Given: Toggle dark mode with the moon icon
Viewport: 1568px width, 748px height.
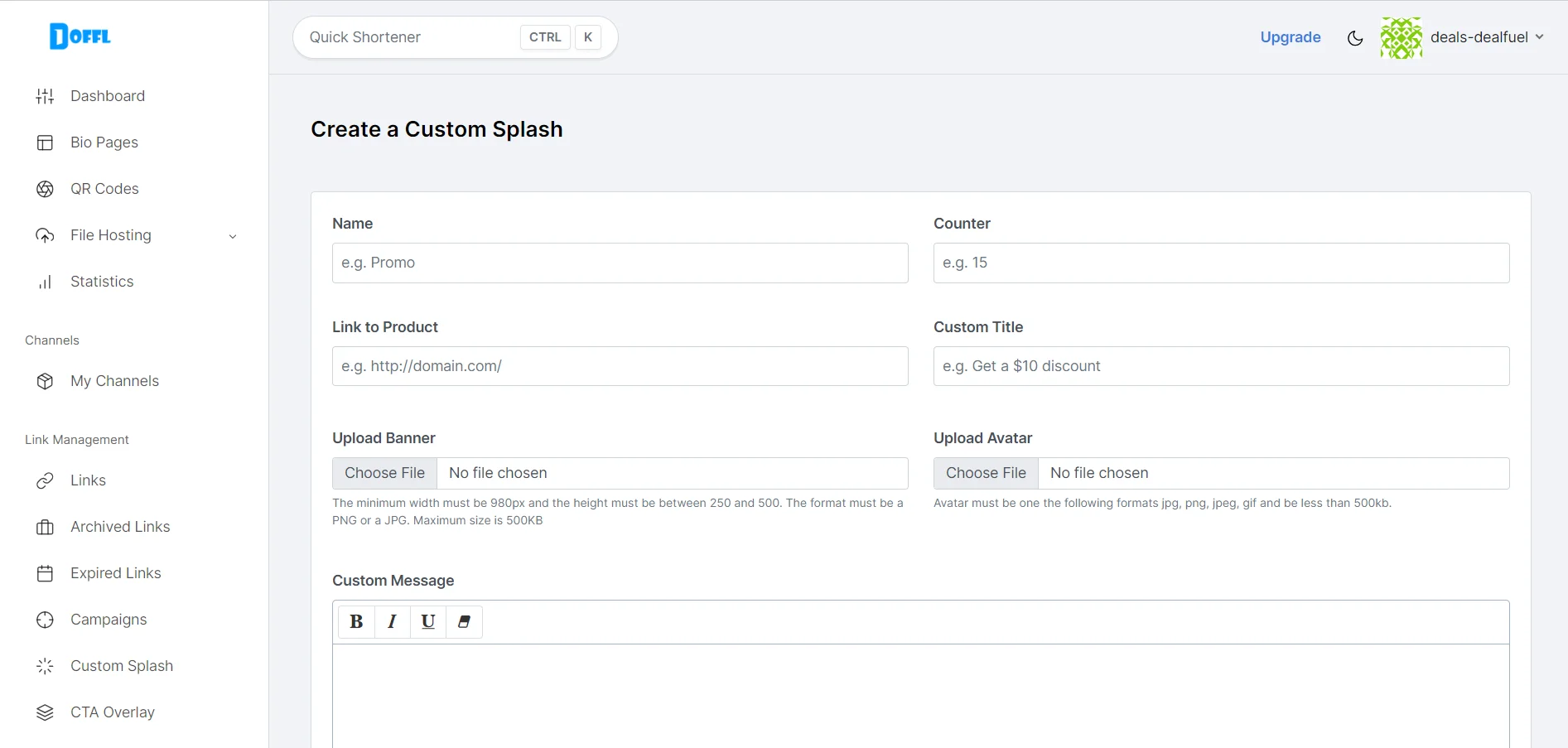Looking at the screenshot, I should coord(1355,37).
